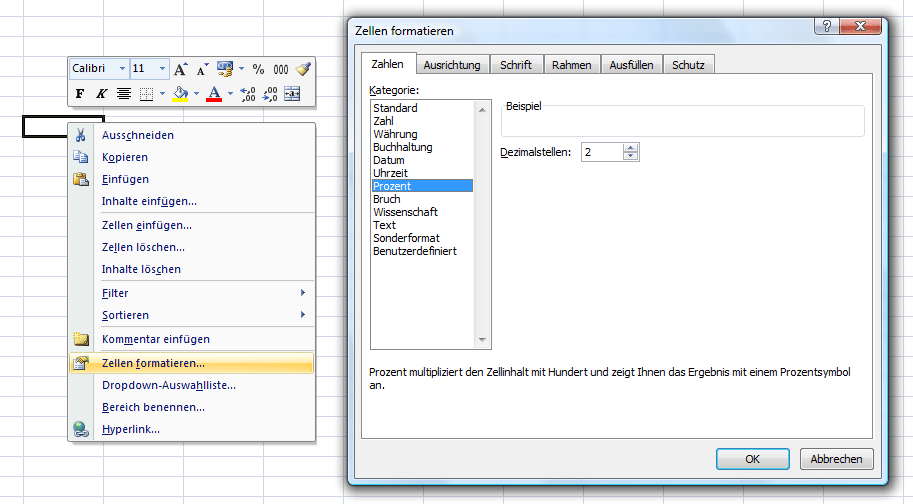Switch to the Schutz tab
913x504 pixels.
(688, 65)
